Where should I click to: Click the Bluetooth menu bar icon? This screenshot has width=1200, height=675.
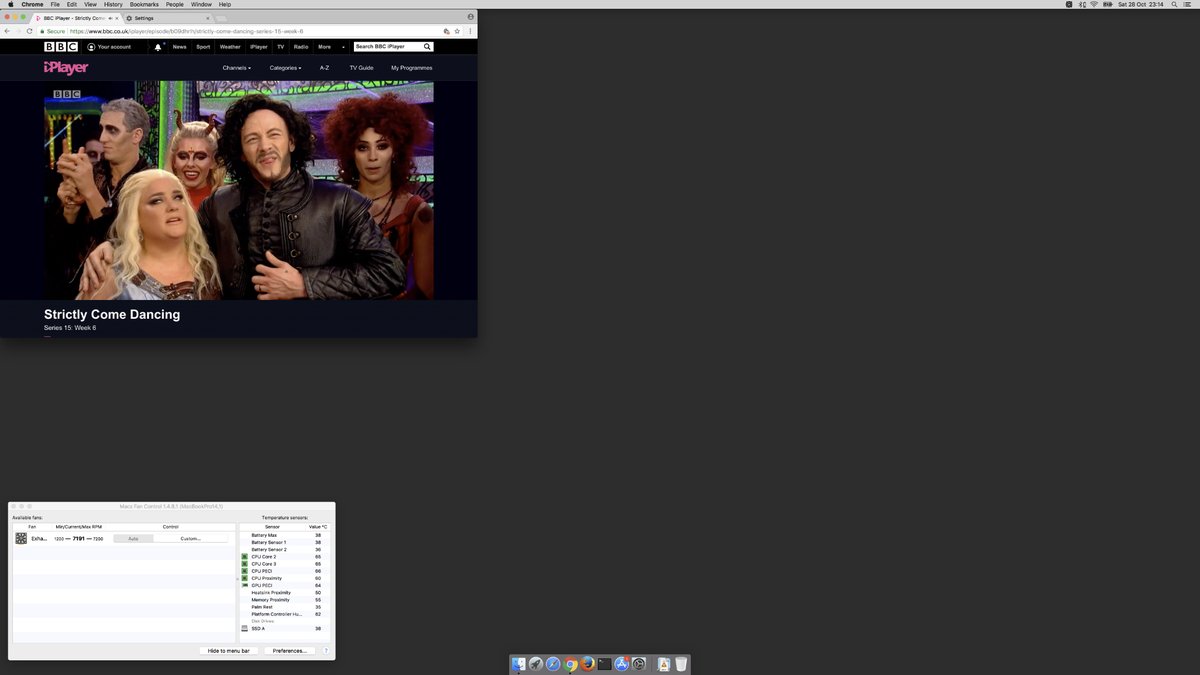click(x=1082, y=4)
